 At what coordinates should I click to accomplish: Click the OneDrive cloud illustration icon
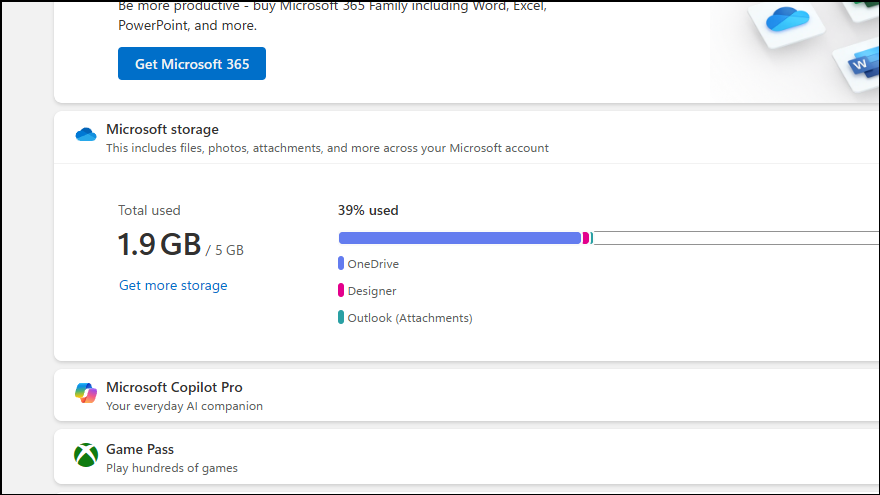[787, 20]
